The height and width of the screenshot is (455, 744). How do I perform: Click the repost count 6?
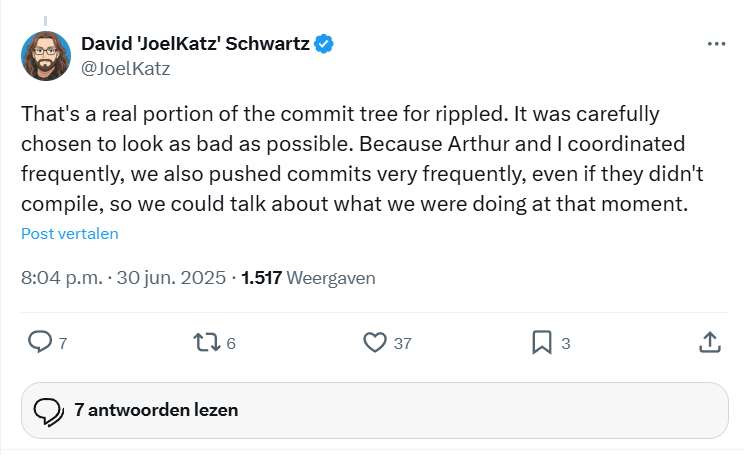231,343
